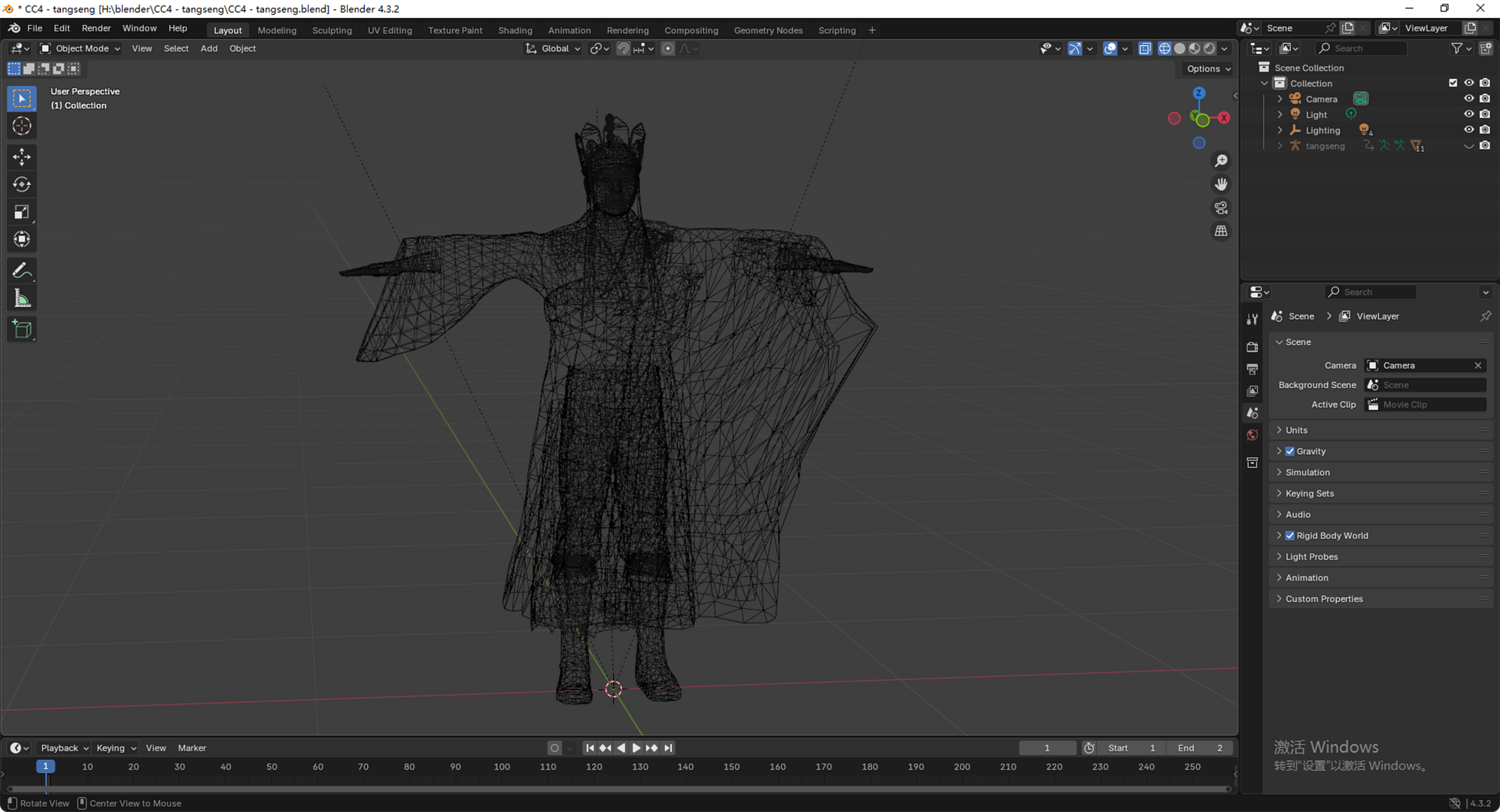This screenshot has height=812, width=1500.
Task: Uncheck Rigid Body World checkbox
Action: pyautogui.click(x=1290, y=536)
